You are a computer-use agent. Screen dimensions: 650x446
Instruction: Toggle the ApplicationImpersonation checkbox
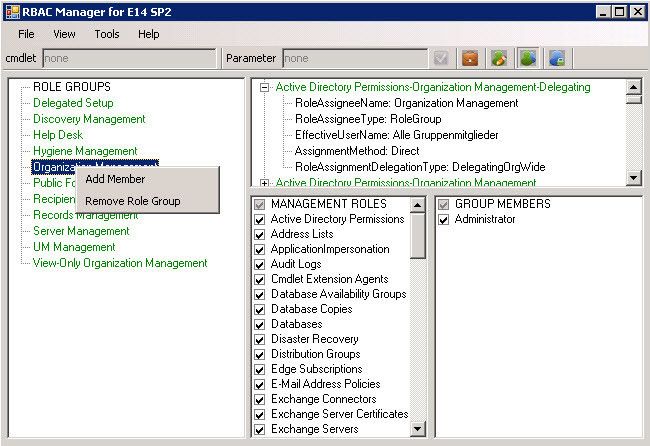260,250
